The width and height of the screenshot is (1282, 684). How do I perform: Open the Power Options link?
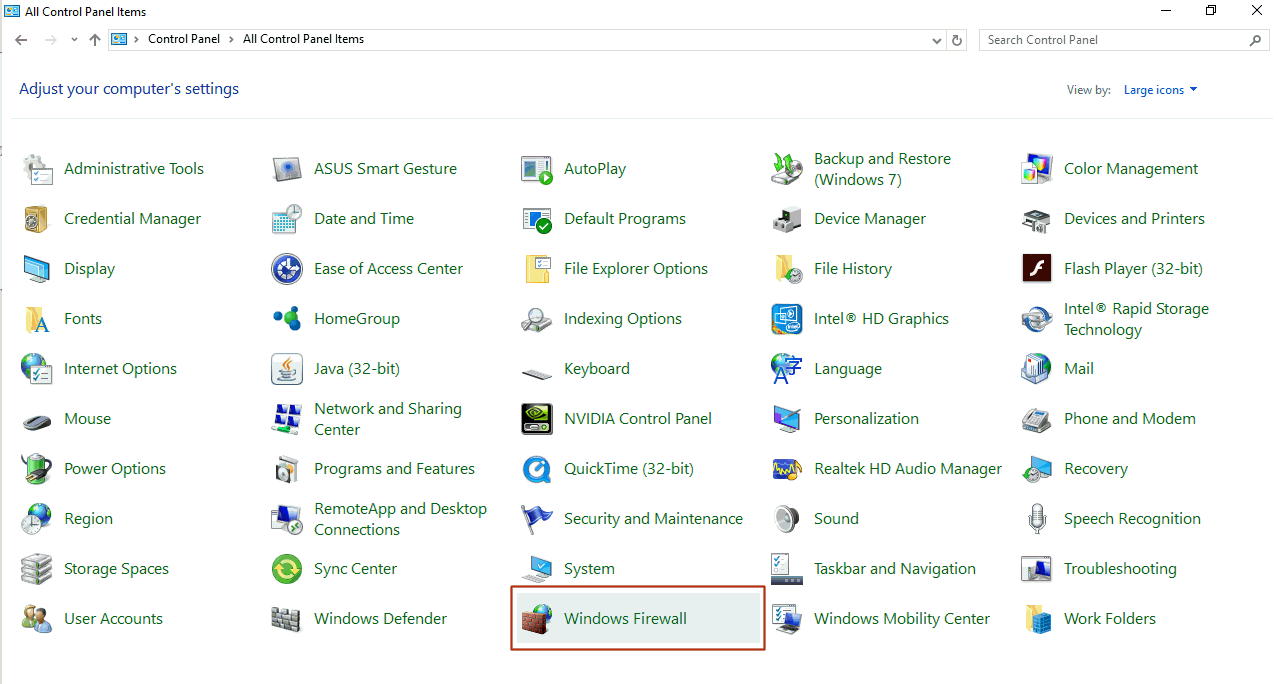(x=115, y=469)
